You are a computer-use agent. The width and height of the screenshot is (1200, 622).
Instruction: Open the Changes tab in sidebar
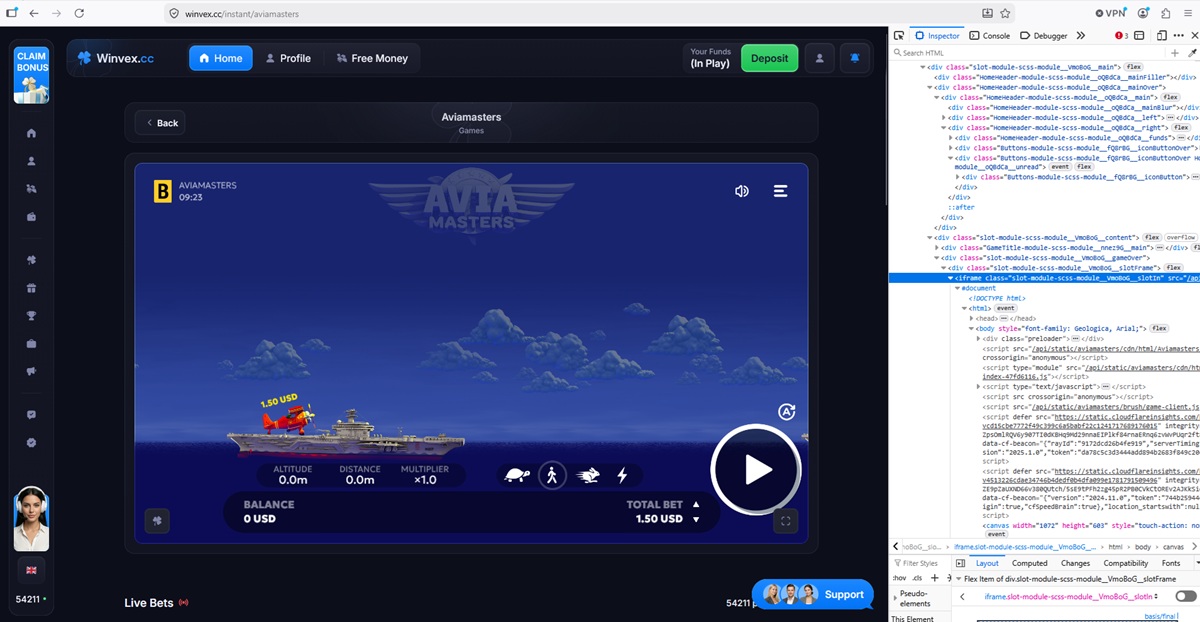pos(1075,563)
